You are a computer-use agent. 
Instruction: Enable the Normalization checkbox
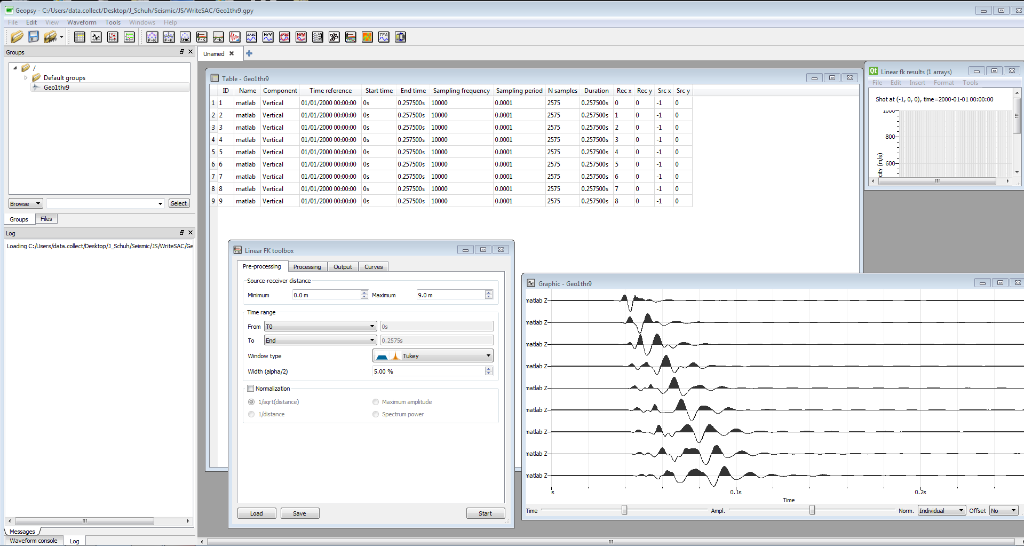pyautogui.click(x=251, y=388)
